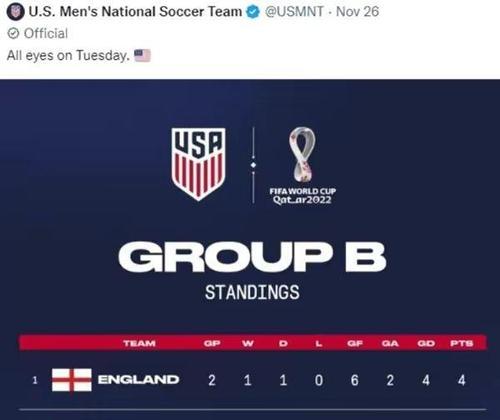The image size is (500, 420).
Task: Click the England flag icon
Action: (x=72, y=380)
